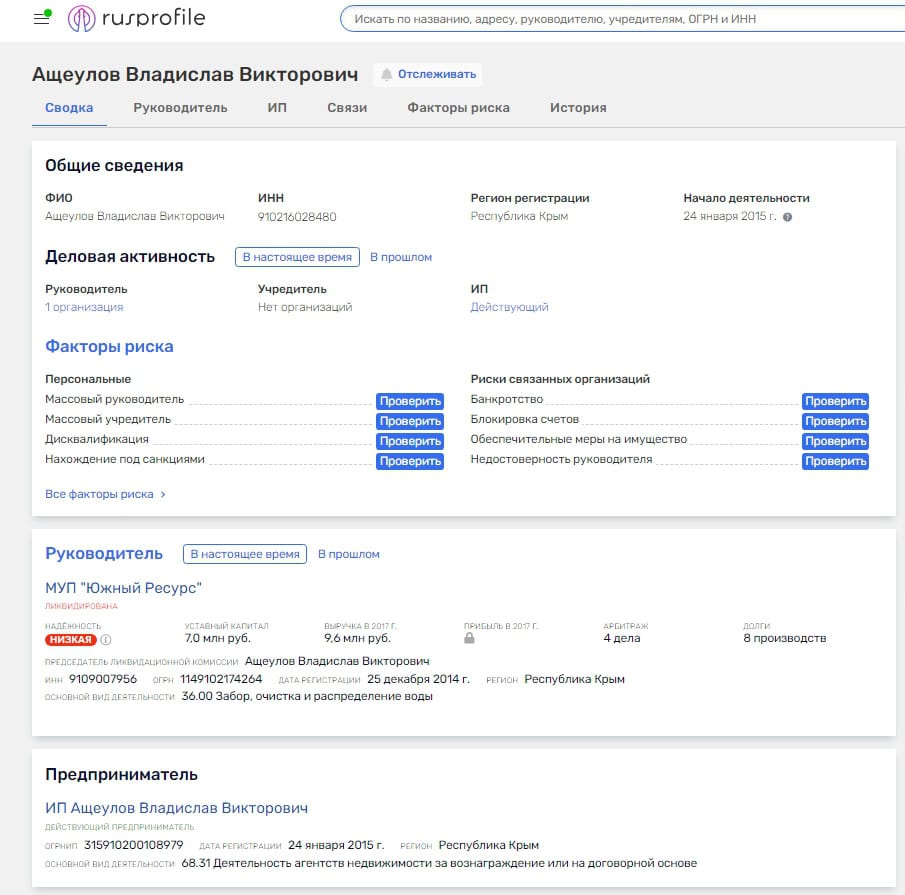Click info icon next to НИЗКАЯ badge
905x895 pixels.
coord(106,640)
